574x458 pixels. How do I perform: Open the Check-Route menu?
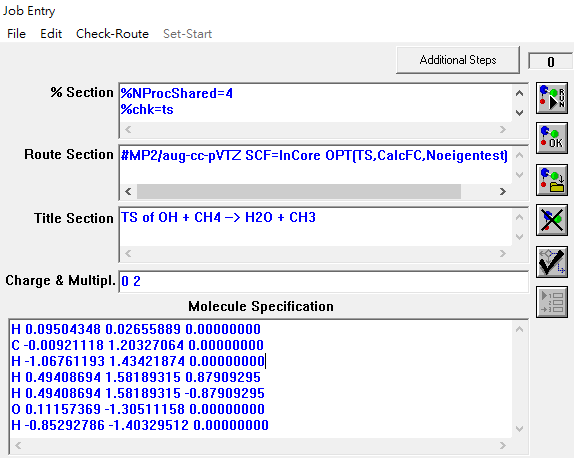coord(112,34)
